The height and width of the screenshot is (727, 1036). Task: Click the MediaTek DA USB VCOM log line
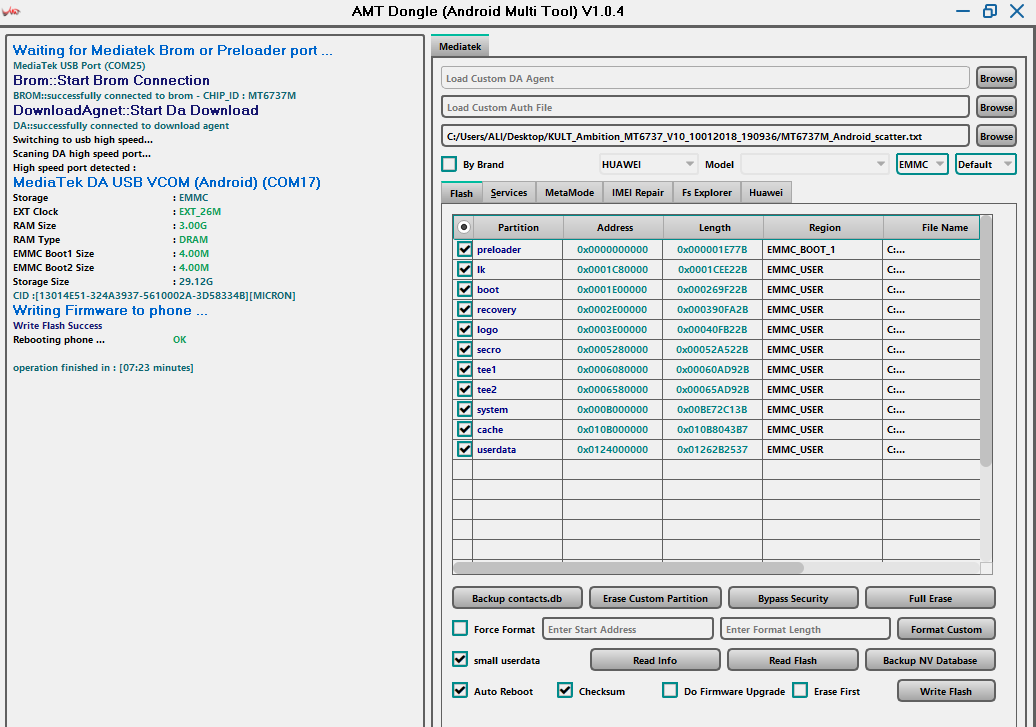pyautogui.click(x=166, y=182)
